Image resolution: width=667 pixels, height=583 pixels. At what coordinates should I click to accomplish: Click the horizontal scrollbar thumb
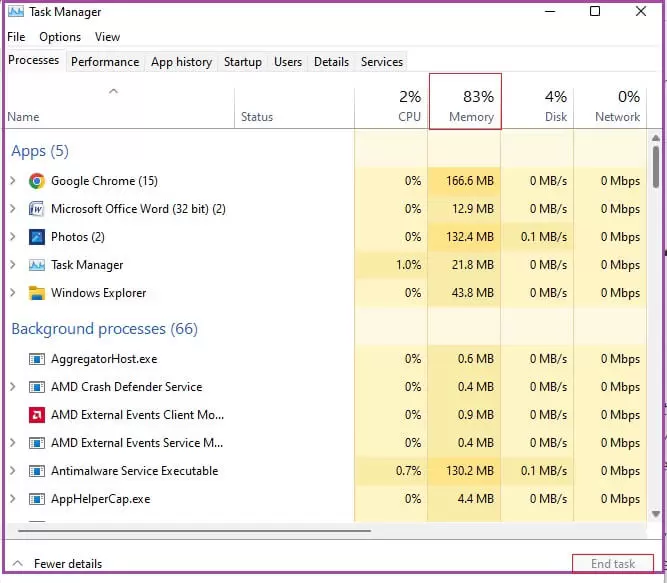194,531
